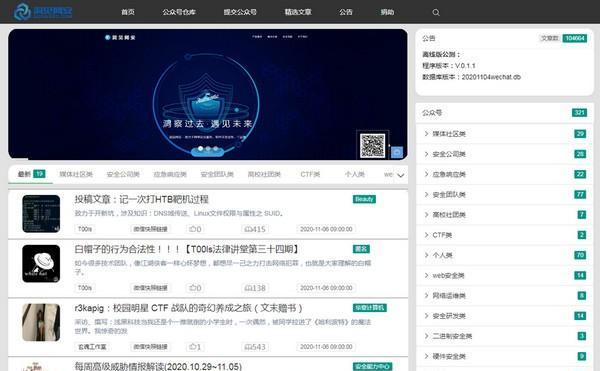Open the r3kapig CTF 战队 article
The image size is (600, 371).
click(x=188, y=308)
